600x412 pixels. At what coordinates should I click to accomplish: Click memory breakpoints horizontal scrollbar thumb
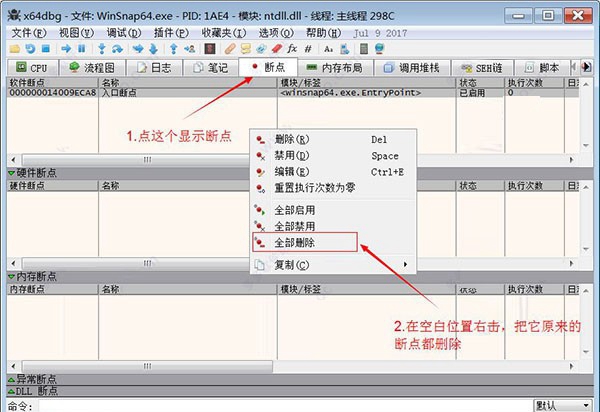[147, 366]
